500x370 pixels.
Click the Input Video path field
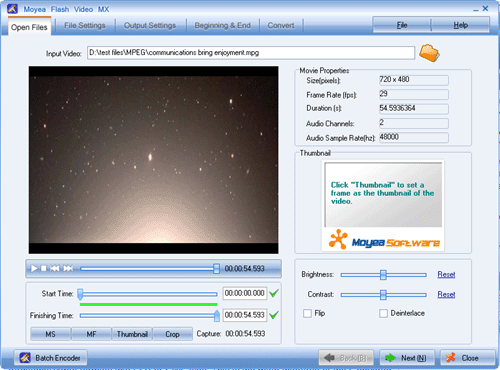point(251,53)
